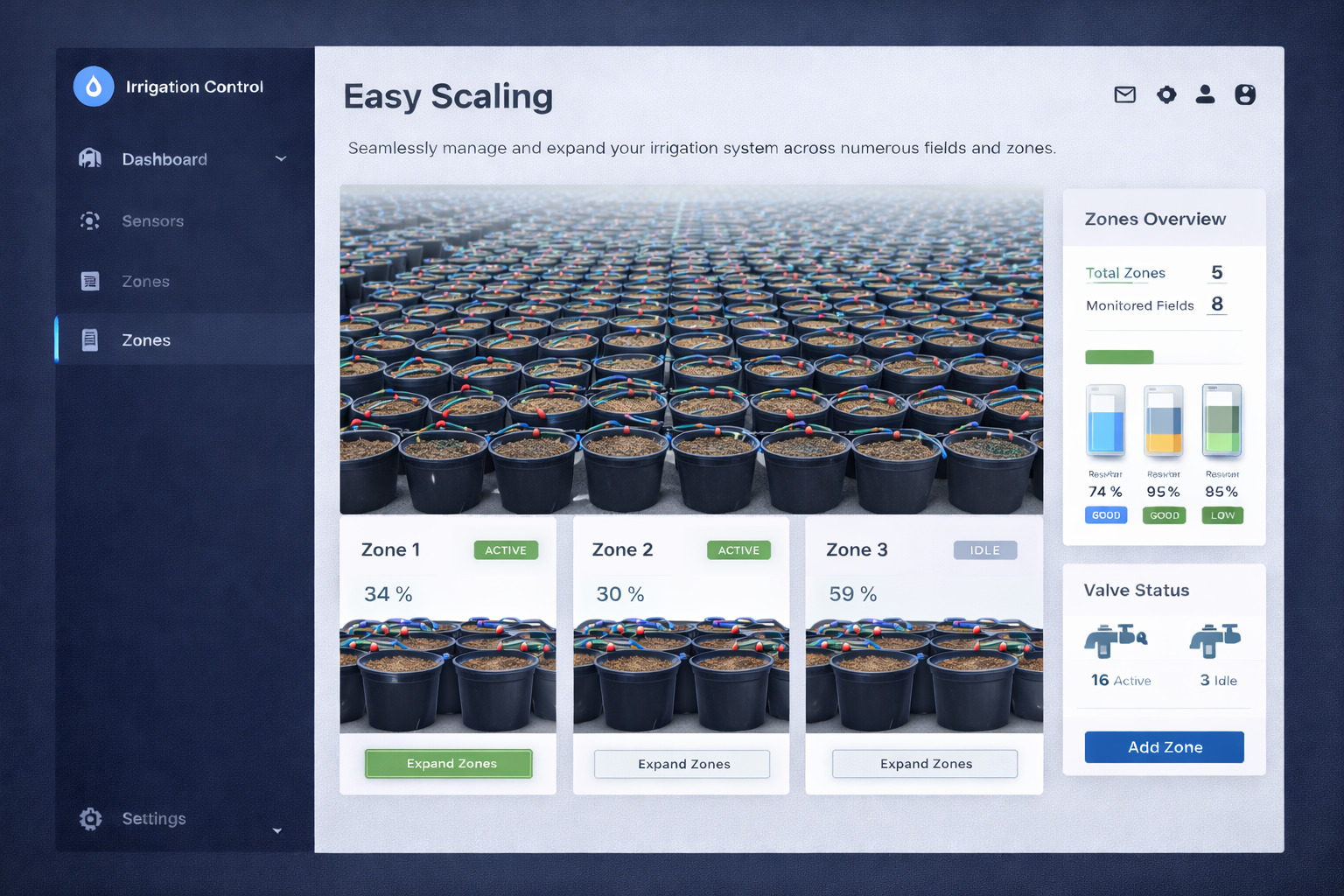Viewport: 1344px width, 896px height.
Task: Click green Expand Zones button for Zone 1
Action: [448, 764]
